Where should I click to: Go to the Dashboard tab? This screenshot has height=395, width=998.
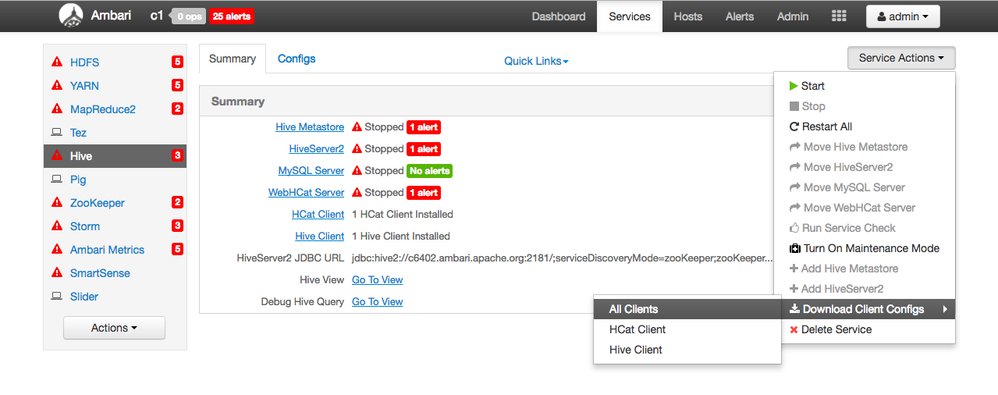[559, 17]
